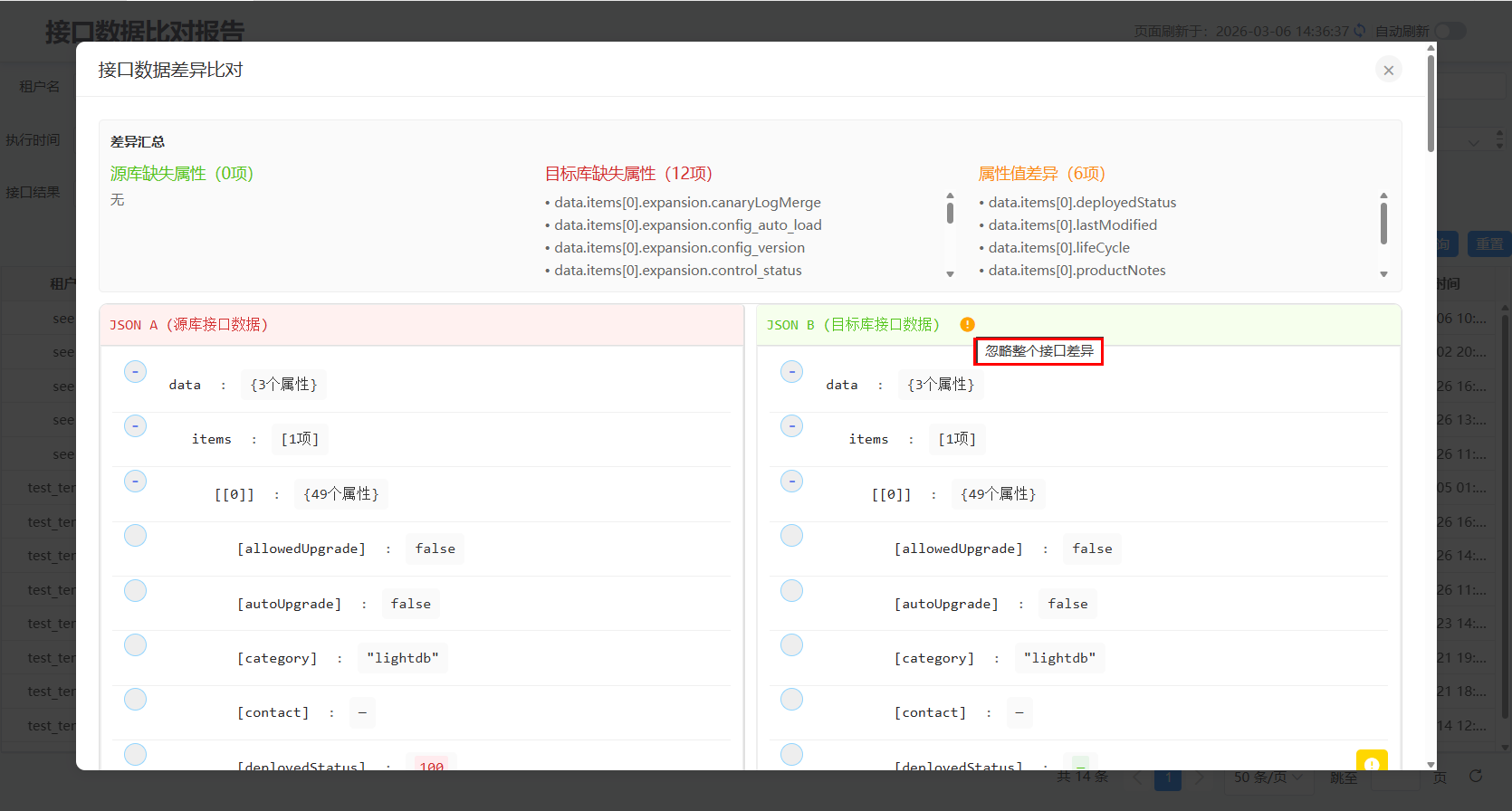1512x811 pixels.
Task: Collapse the data node in JSON B
Action: tap(791, 372)
